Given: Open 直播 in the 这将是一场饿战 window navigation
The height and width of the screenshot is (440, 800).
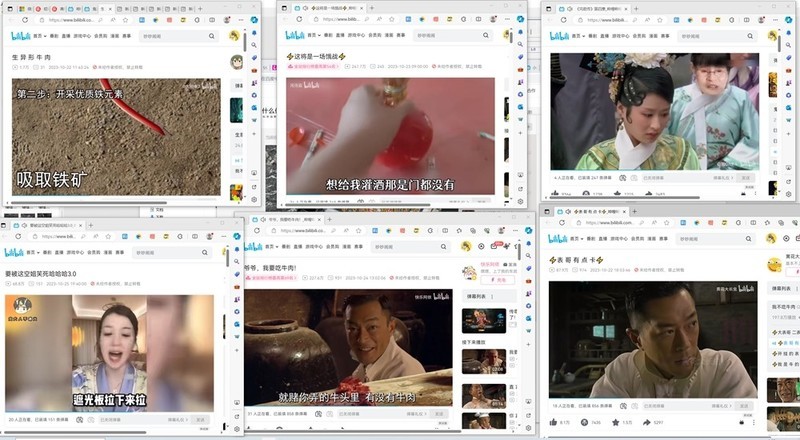Looking at the screenshot, I should (x=340, y=35).
